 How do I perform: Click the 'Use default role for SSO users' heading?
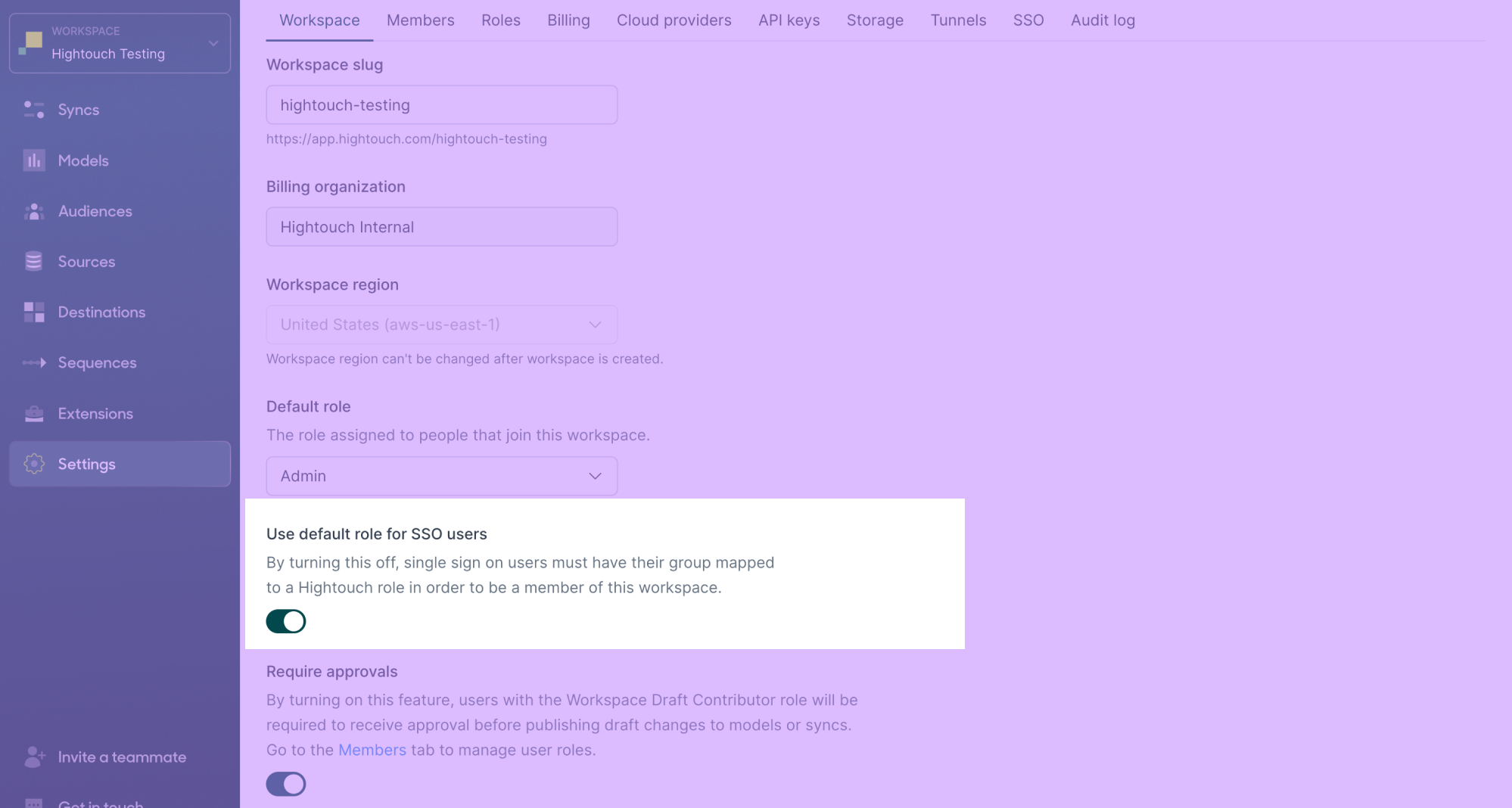pos(377,533)
